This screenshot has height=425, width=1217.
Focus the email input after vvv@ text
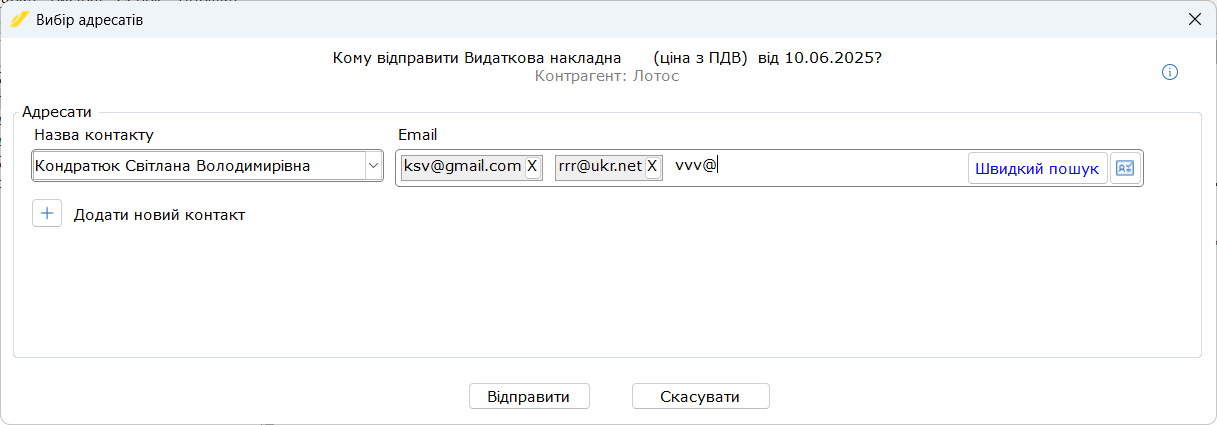[x=840, y=166]
